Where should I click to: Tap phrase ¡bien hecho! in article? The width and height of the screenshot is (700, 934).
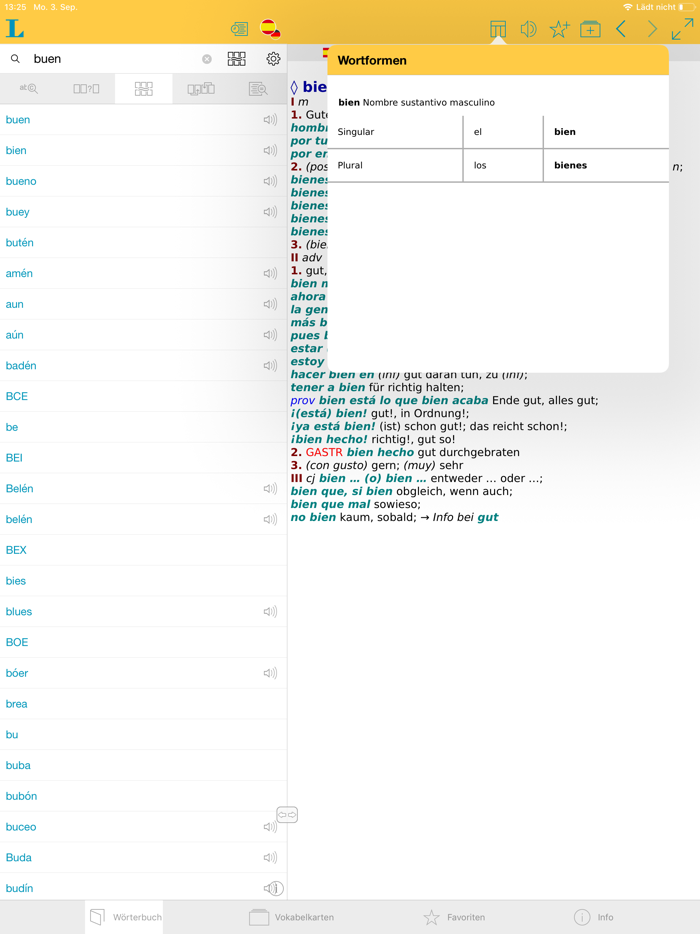[329, 440]
